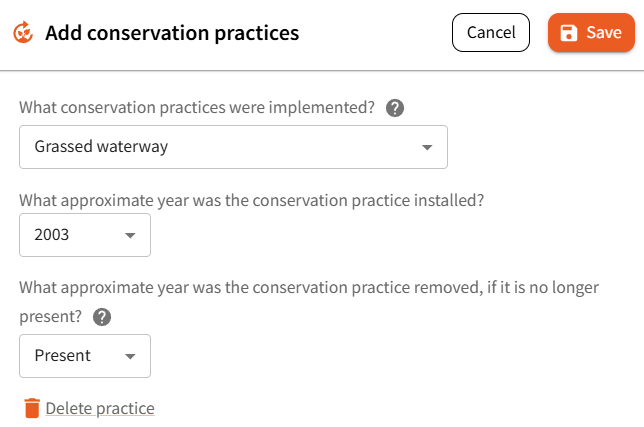Click the 'Grassed waterway' selected value text
Screen dimensions: 644x427
pos(101,147)
